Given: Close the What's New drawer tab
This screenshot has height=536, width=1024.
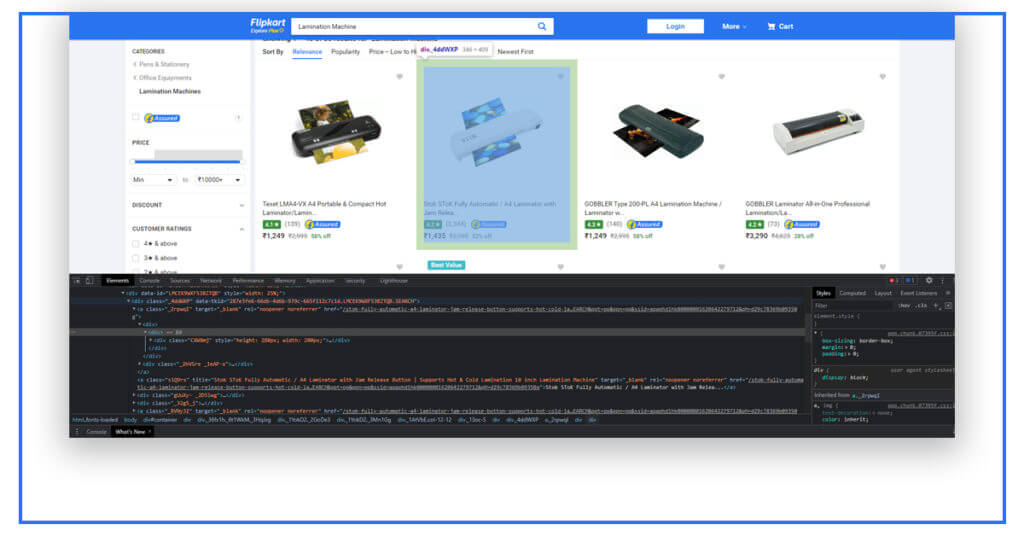Looking at the screenshot, I should pyautogui.click(x=150, y=432).
